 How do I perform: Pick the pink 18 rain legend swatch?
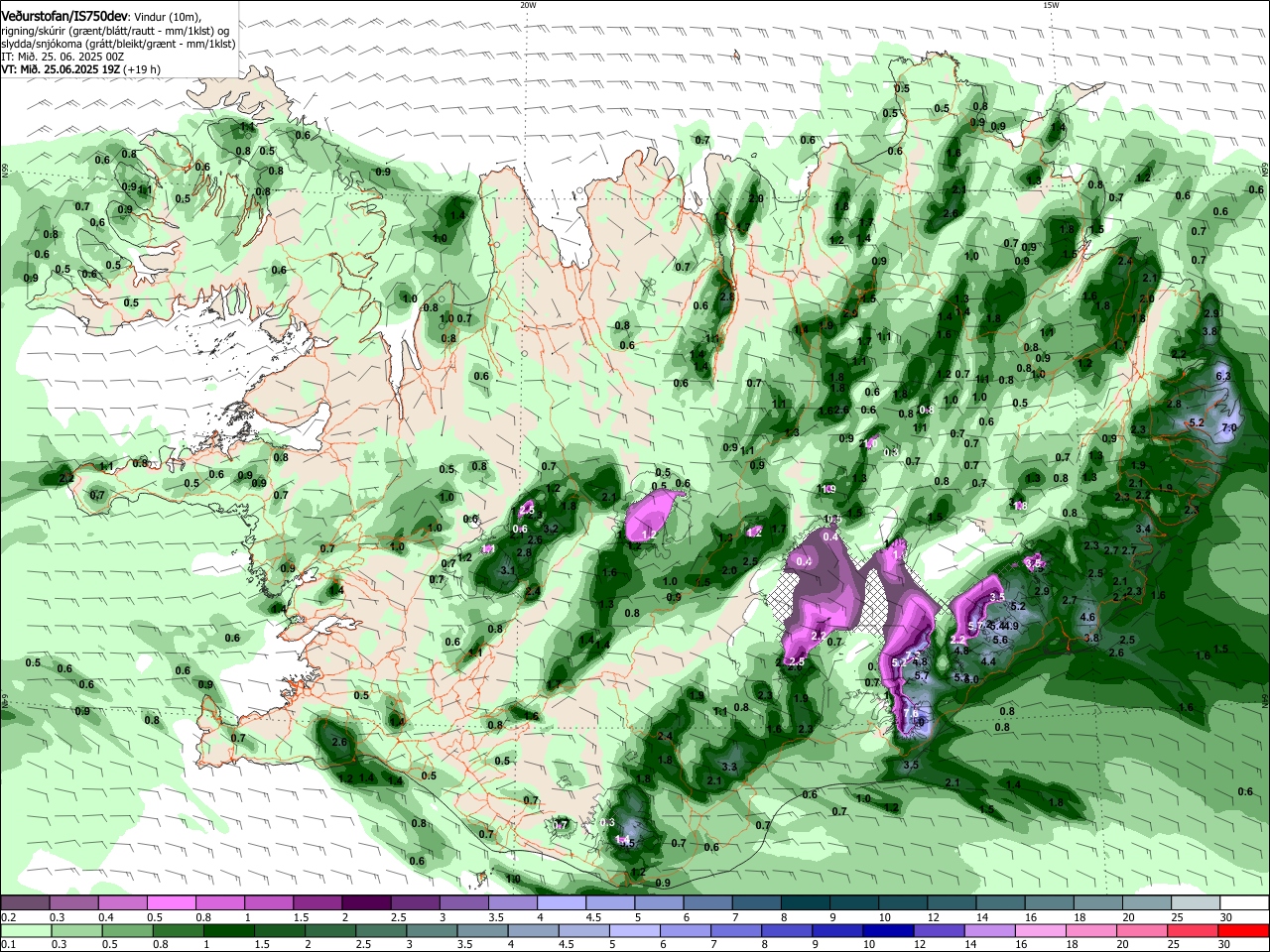[1090, 931]
